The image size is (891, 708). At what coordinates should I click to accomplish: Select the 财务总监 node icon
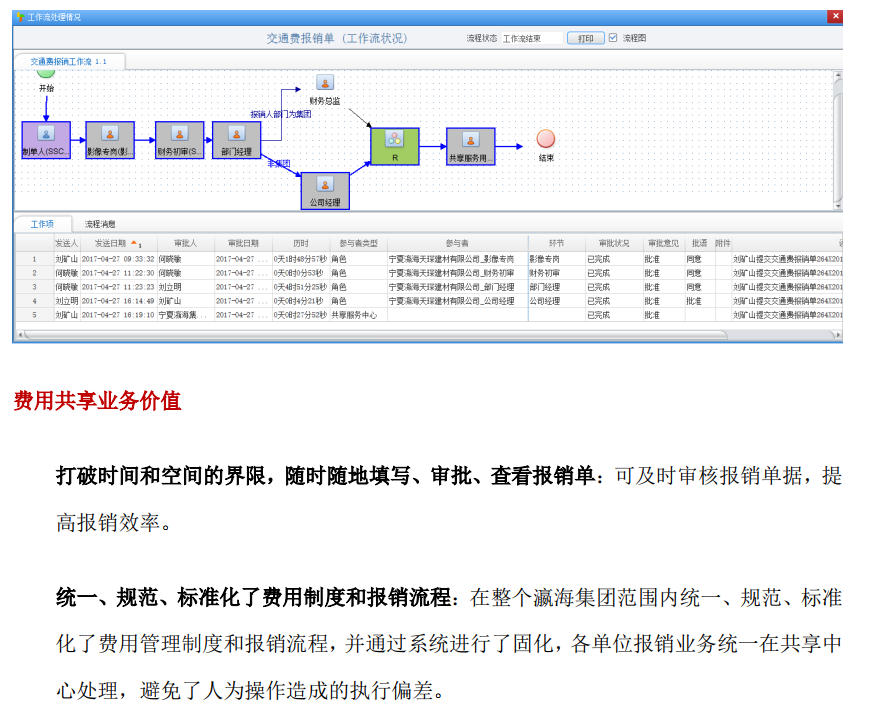(x=325, y=83)
